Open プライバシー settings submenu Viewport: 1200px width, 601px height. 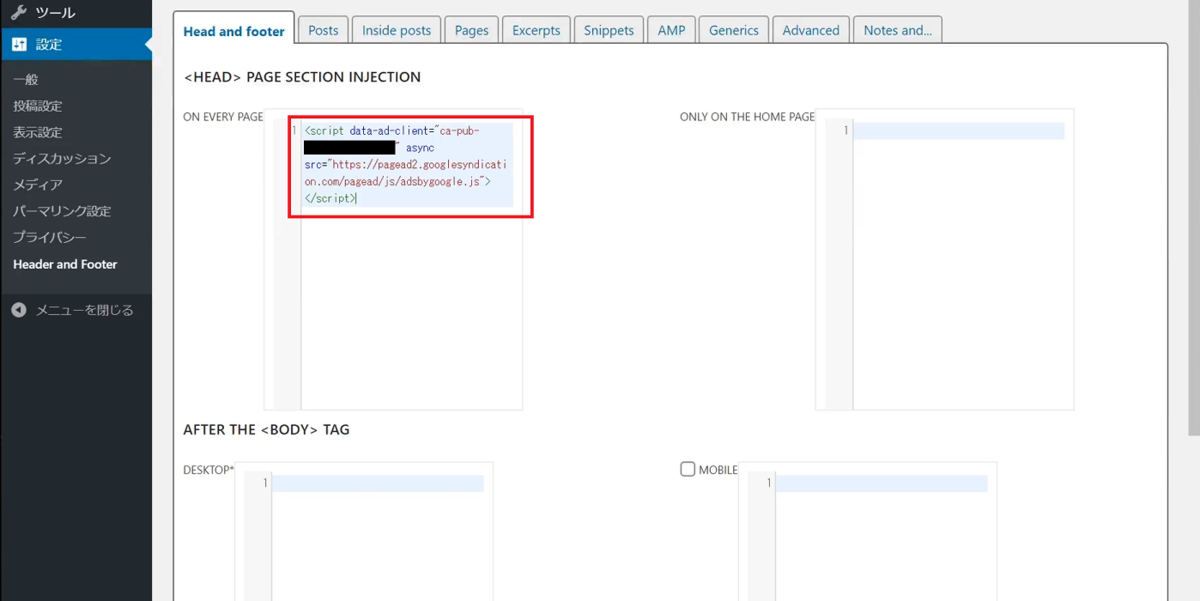(50, 237)
